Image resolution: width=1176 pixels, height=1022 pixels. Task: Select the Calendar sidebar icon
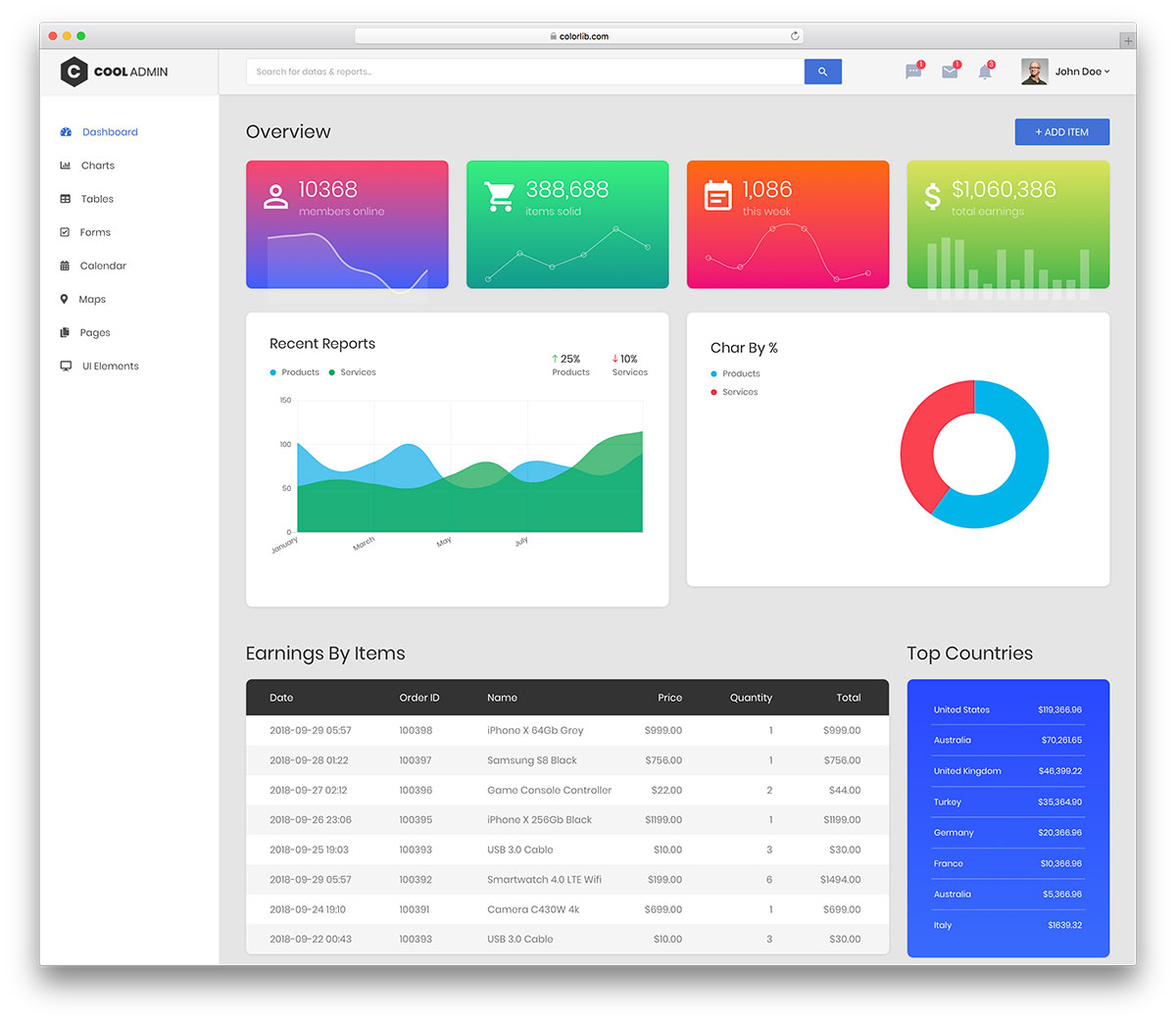(65, 266)
